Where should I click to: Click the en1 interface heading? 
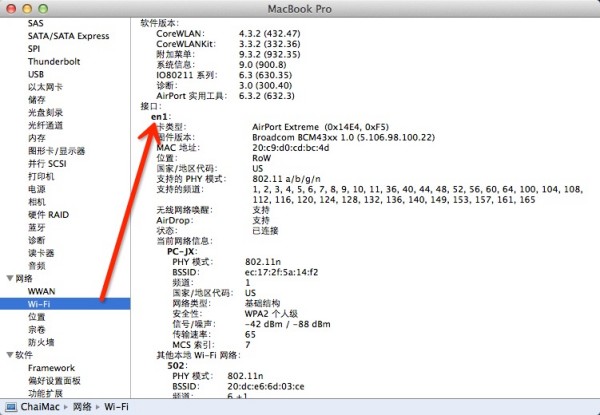(x=160, y=117)
